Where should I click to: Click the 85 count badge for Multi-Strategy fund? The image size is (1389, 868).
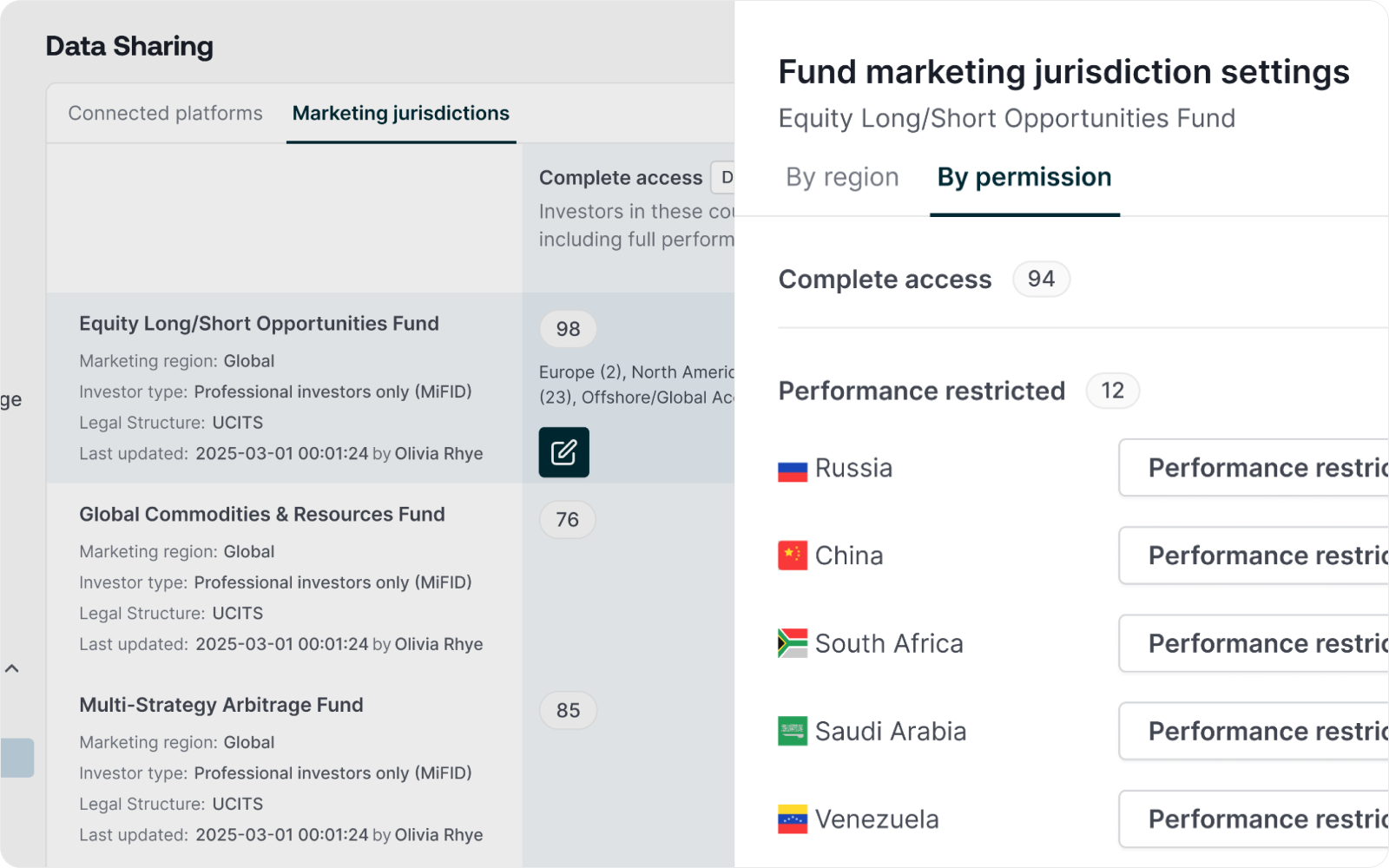point(568,710)
